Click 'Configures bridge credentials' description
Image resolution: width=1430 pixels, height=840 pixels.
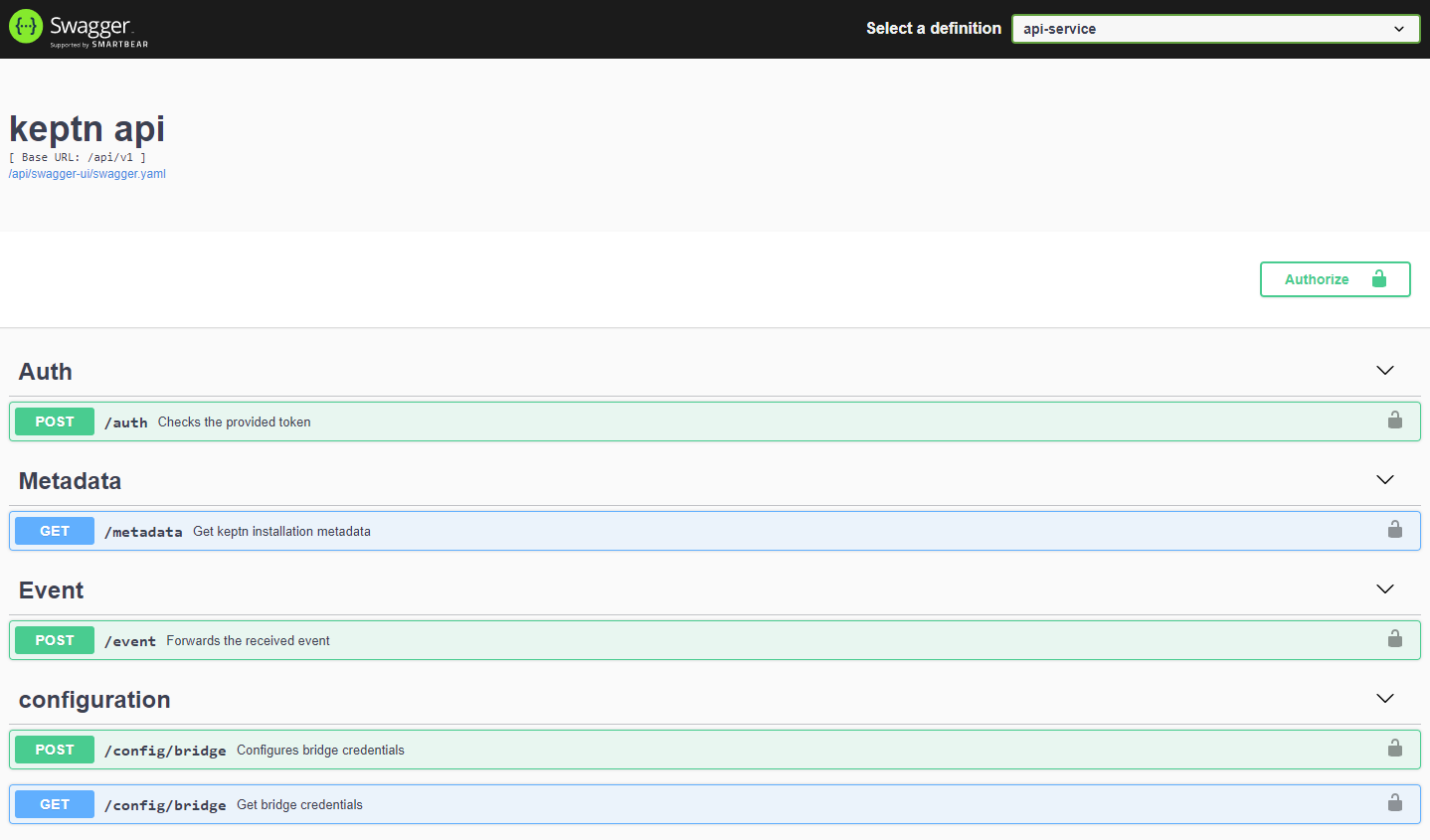click(x=320, y=751)
